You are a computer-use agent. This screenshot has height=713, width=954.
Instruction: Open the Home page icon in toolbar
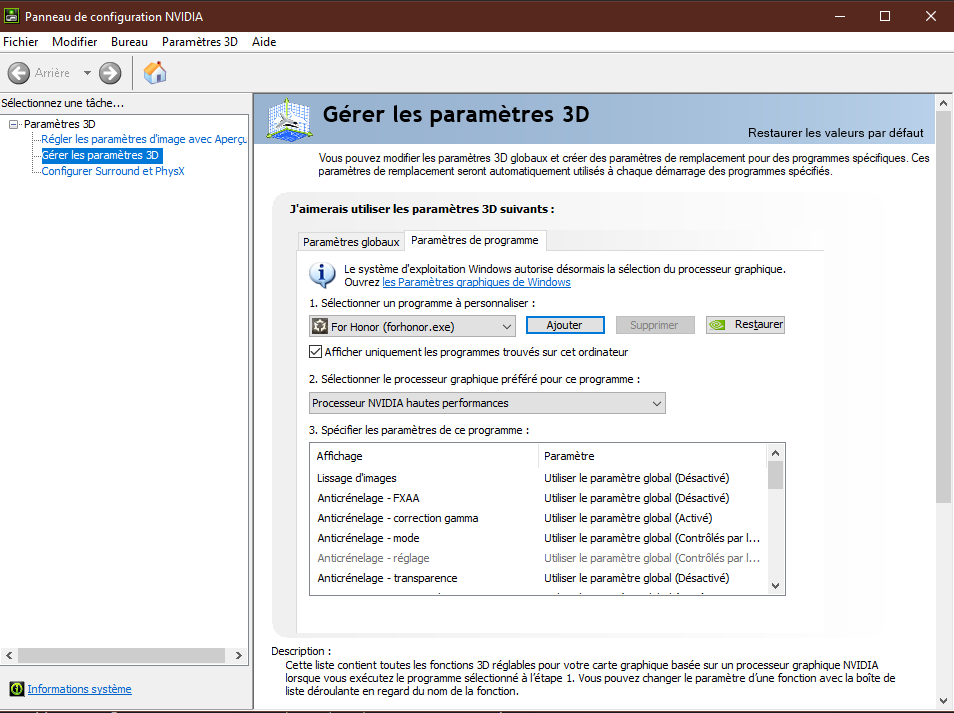point(155,72)
